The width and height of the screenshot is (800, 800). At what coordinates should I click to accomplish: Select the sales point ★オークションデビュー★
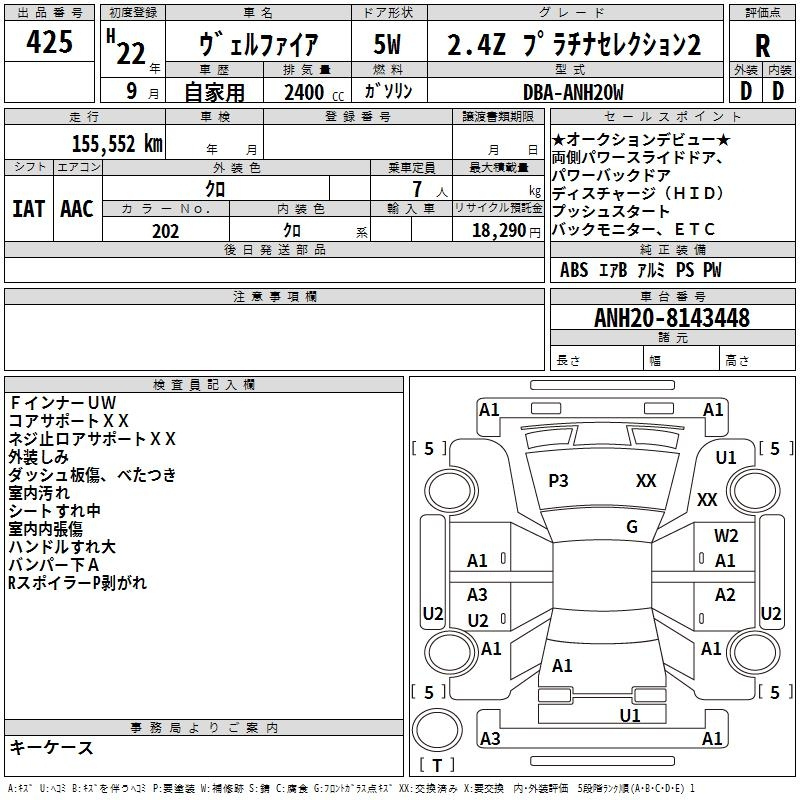click(x=641, y=139)
